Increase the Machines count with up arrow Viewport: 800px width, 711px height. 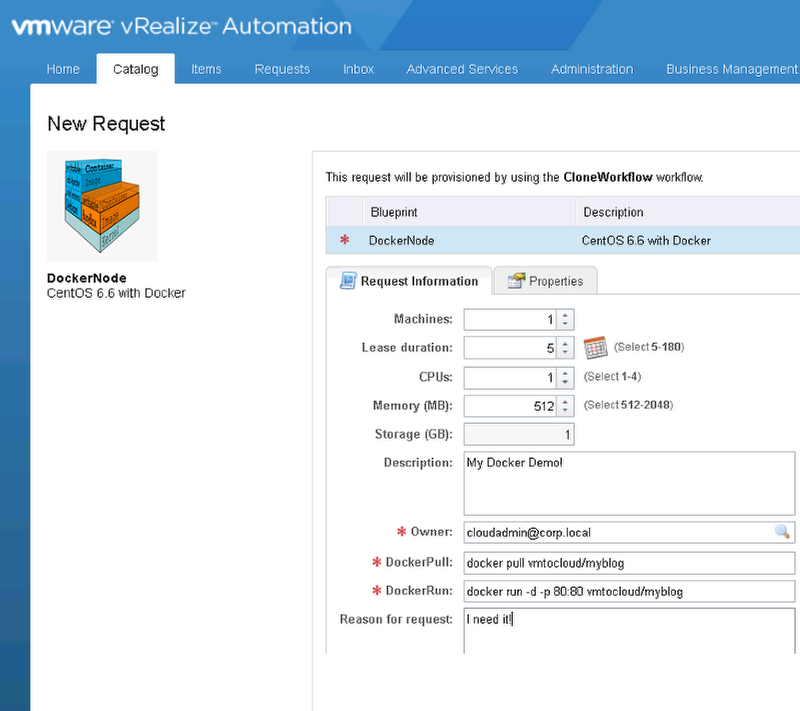pos(565,315)
